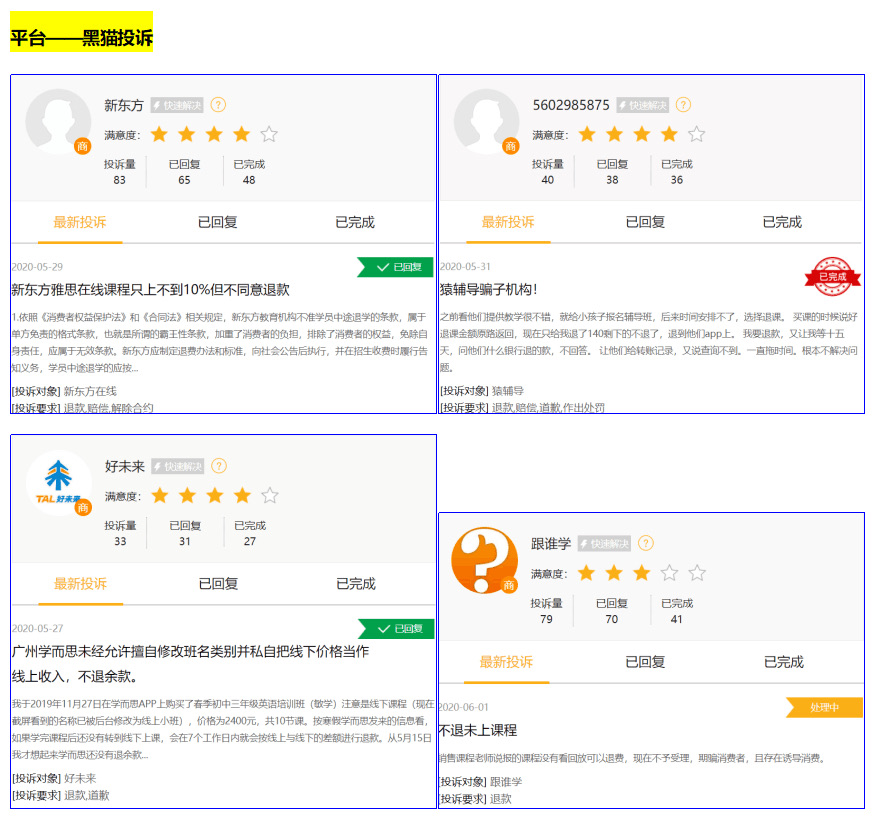Image resolution: width=880 pixels, height=817 pixels.
Task: Open the 广州学而思未经允许擅自修改班名 complaint
Action: click(x=191, y=664)
